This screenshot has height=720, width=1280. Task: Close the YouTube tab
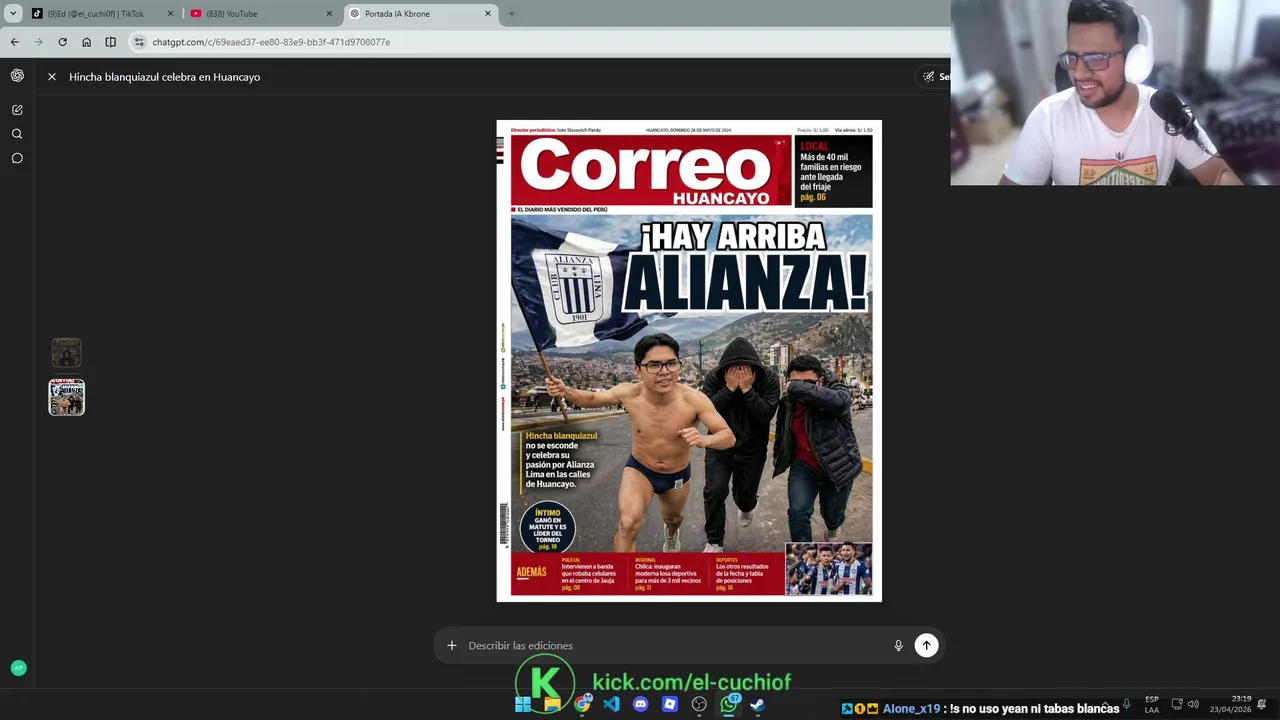(x=329, y=14)
